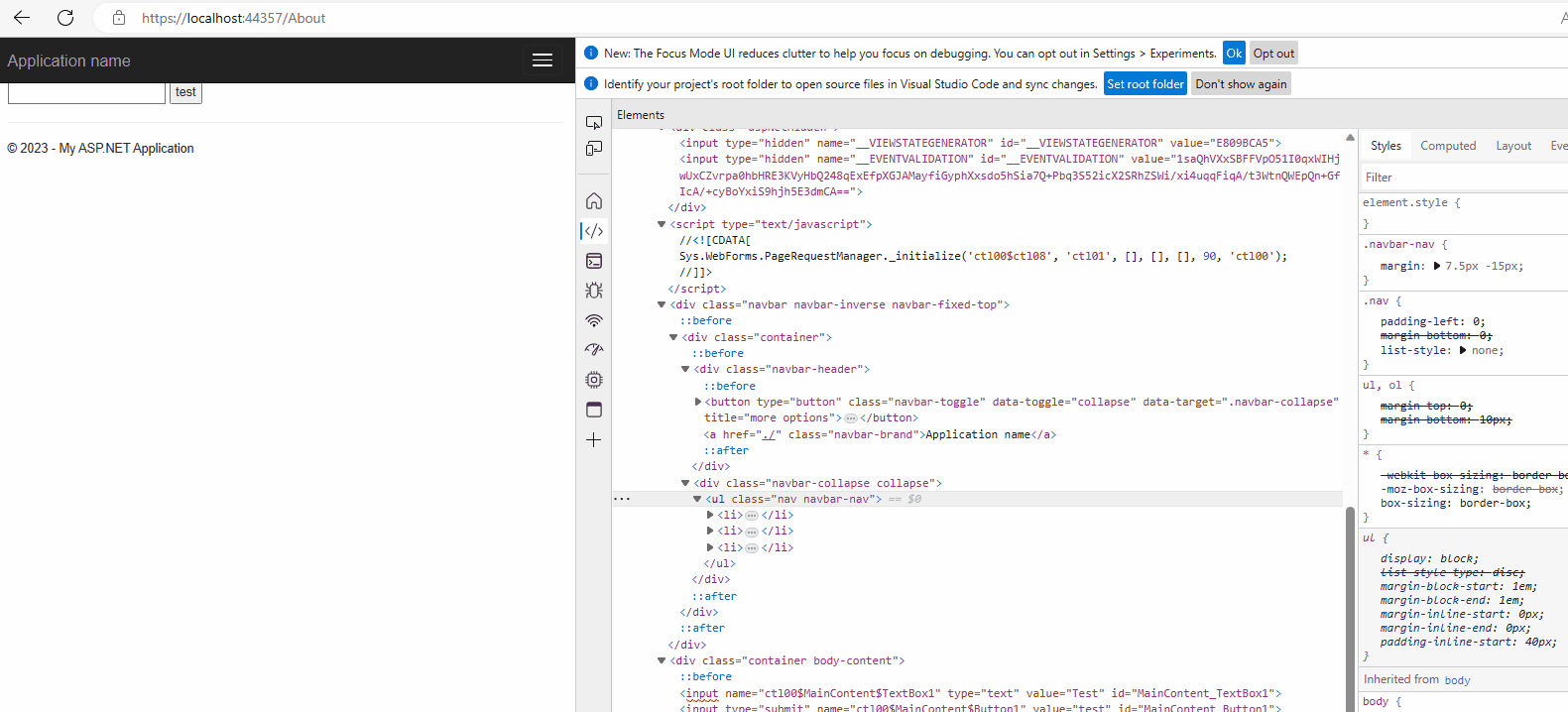Switch to the Styles tab

pos(1386,146)
